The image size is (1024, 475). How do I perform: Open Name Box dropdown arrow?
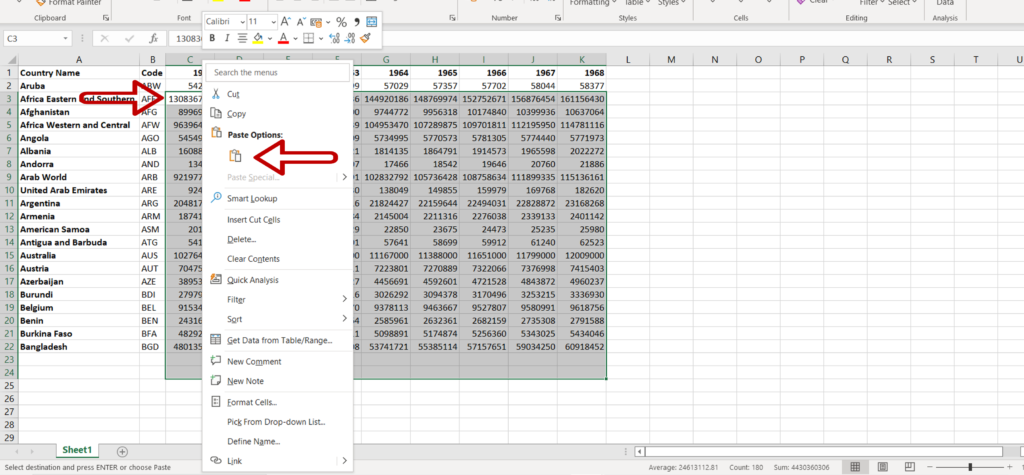pyautogui.click(x=65, y=39)
